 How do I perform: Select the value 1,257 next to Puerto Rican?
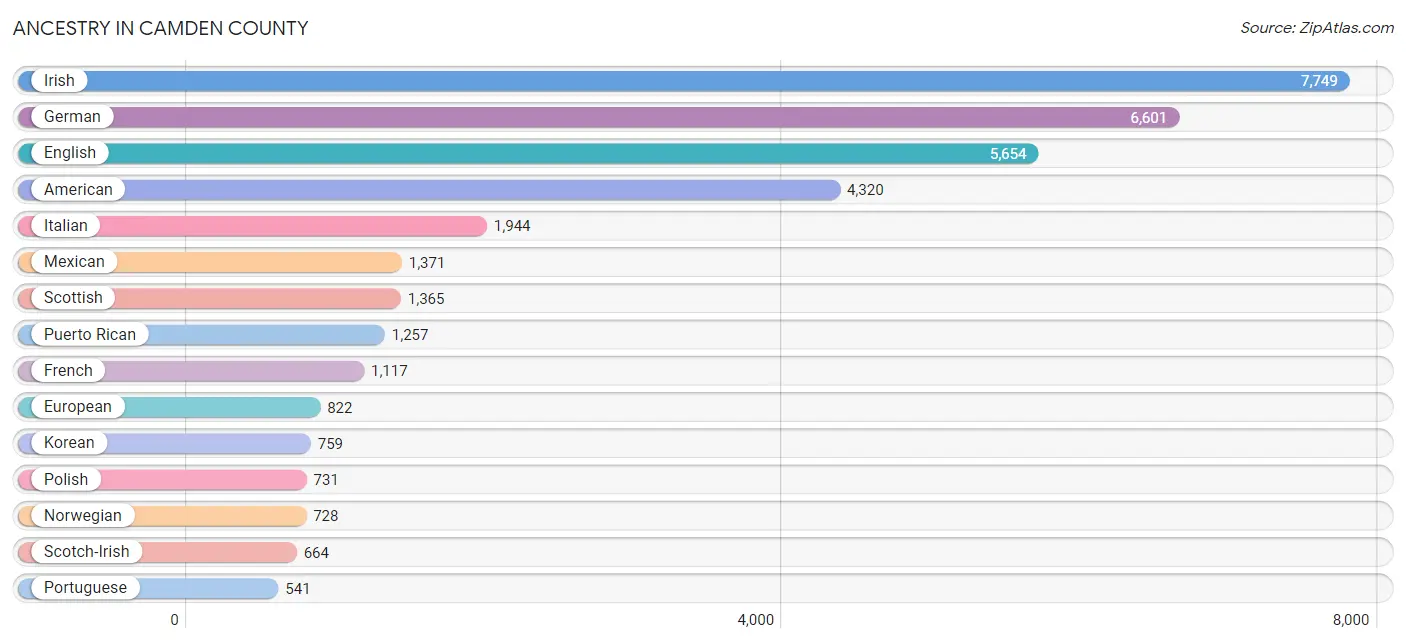[x=410, y=335]
